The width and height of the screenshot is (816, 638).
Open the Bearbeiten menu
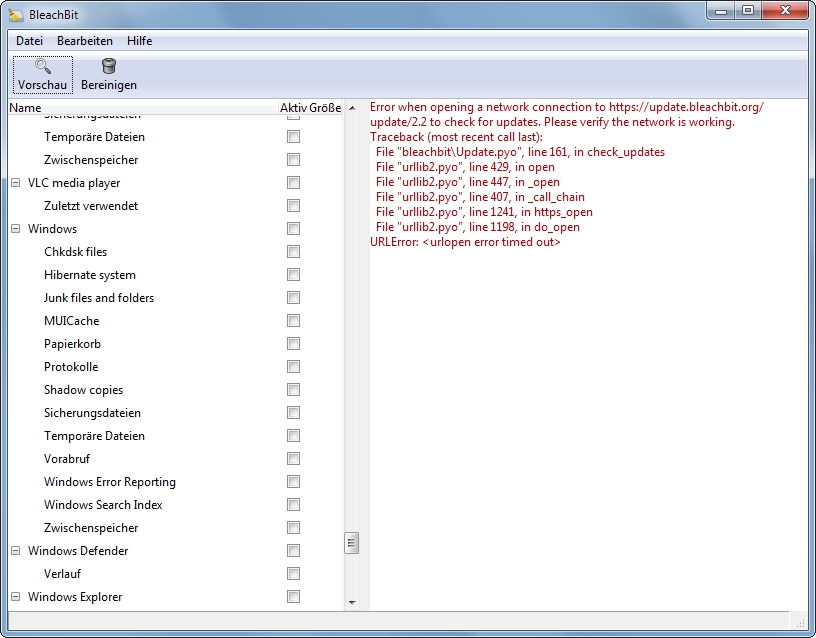tap(85, 41)
